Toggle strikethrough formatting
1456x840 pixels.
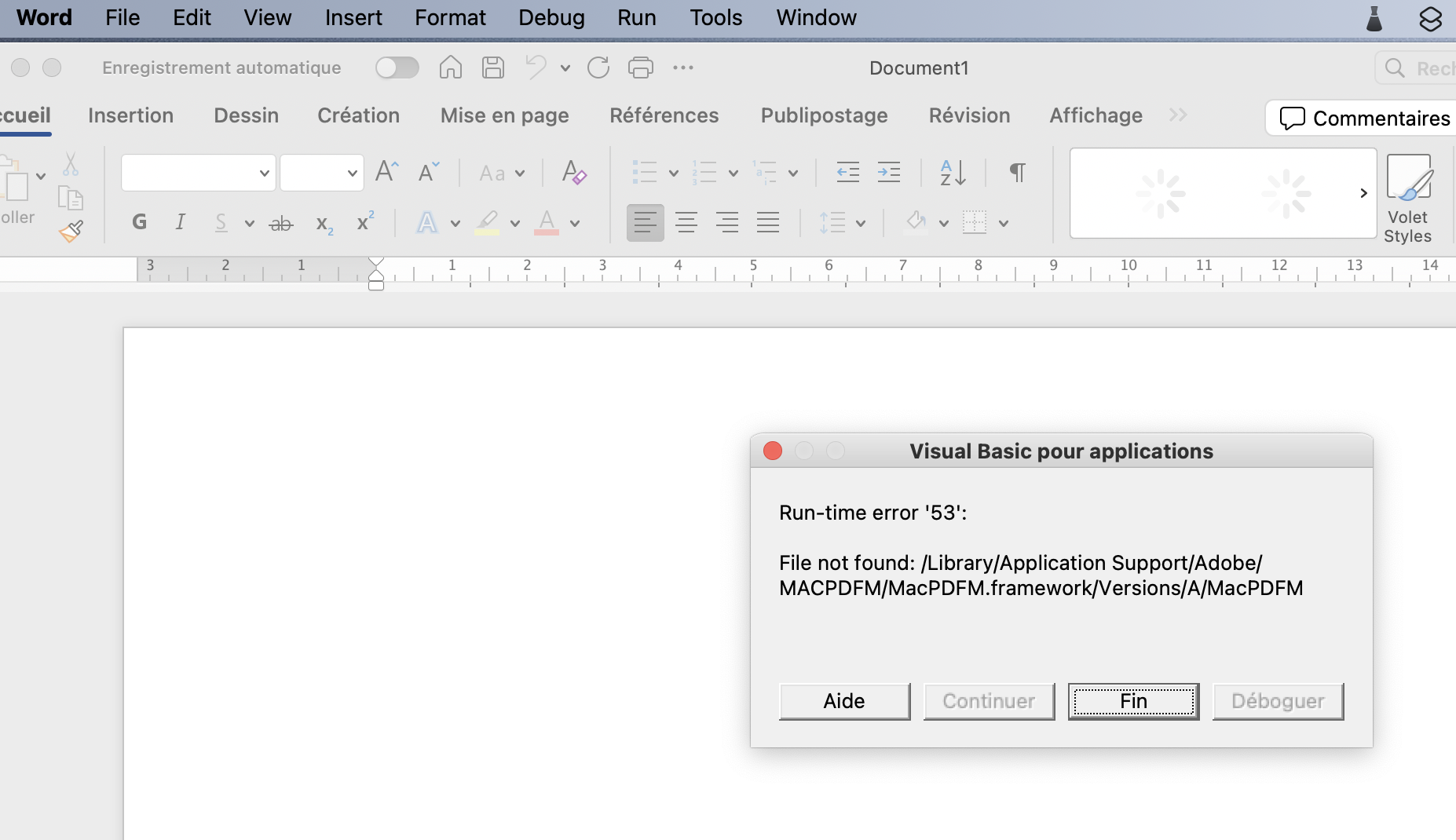[x=280, y=224]
